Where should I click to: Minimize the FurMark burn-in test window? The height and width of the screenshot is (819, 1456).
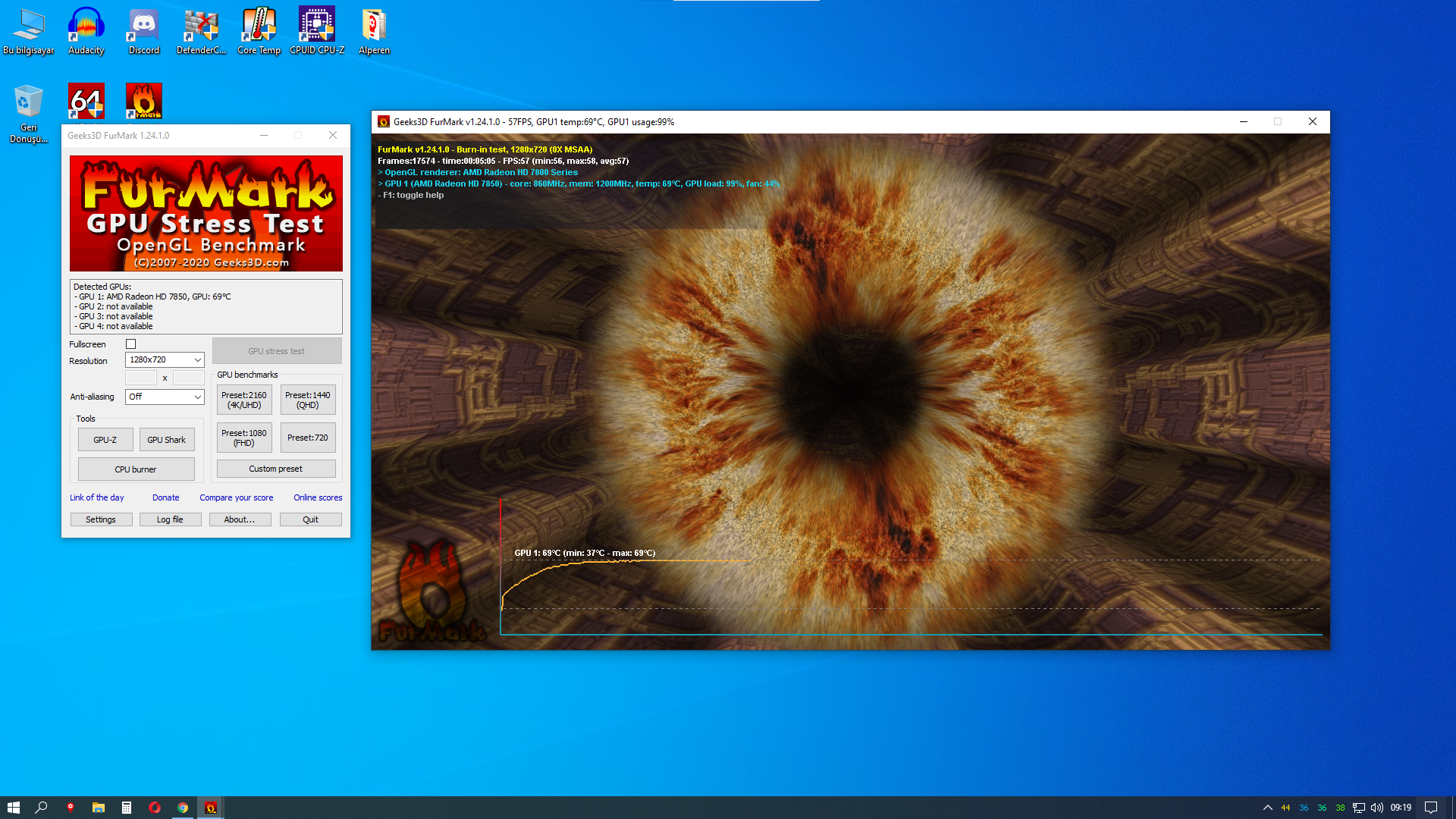pos(1244,121)
